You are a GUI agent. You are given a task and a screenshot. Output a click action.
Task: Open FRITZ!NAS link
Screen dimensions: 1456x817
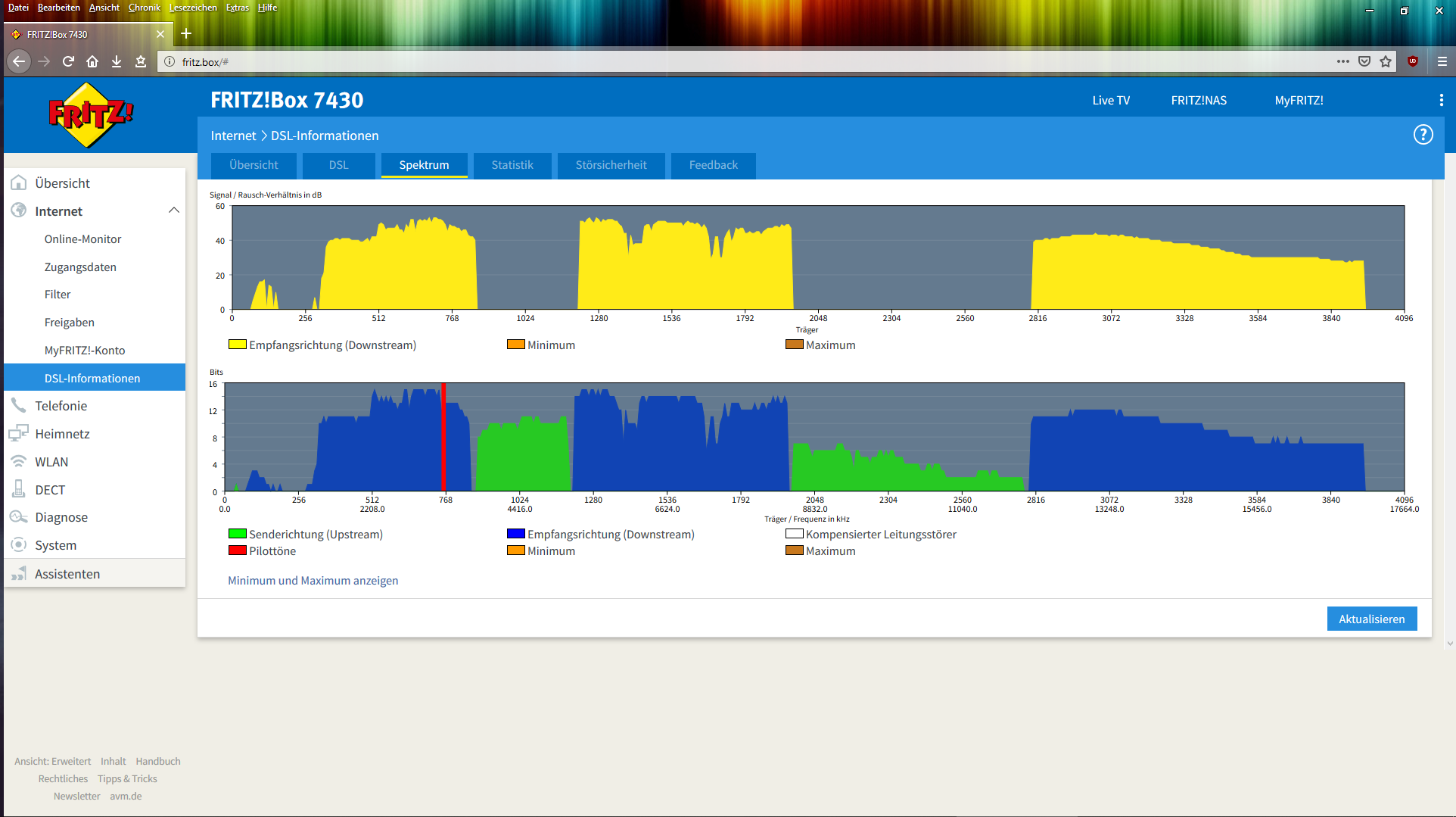[x=1199, y=100]
